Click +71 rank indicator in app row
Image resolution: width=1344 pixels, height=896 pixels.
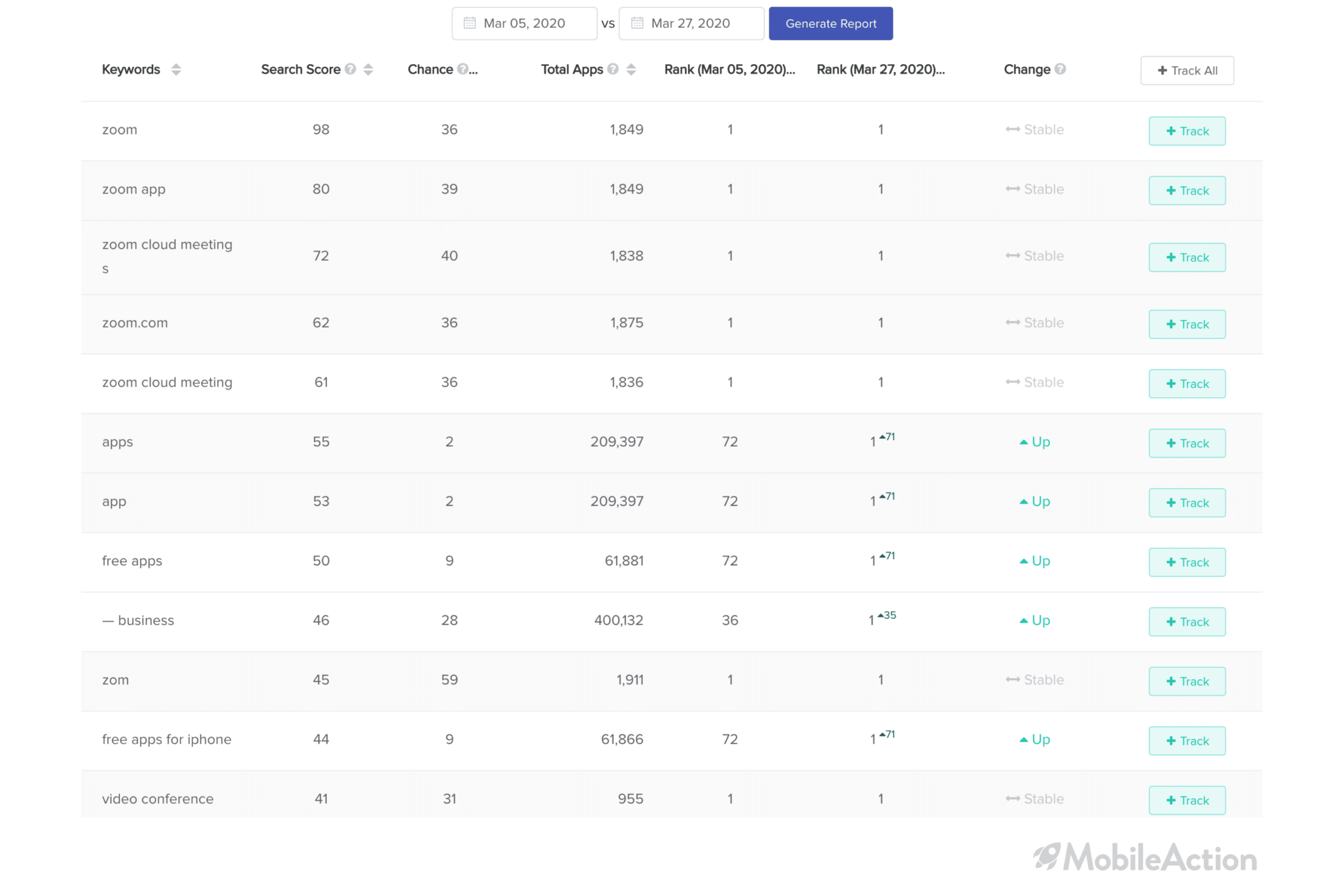pyautogui.click(x=887, y=496)
